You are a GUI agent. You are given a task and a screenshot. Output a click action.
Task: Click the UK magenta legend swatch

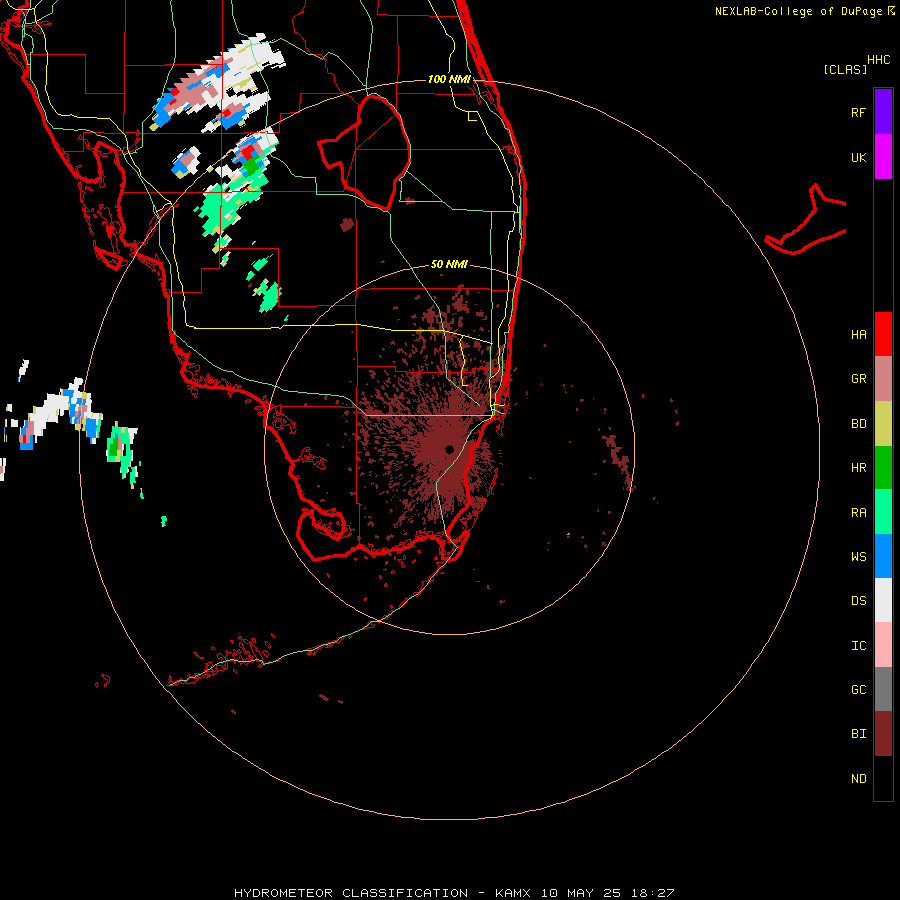pos(883,157)
